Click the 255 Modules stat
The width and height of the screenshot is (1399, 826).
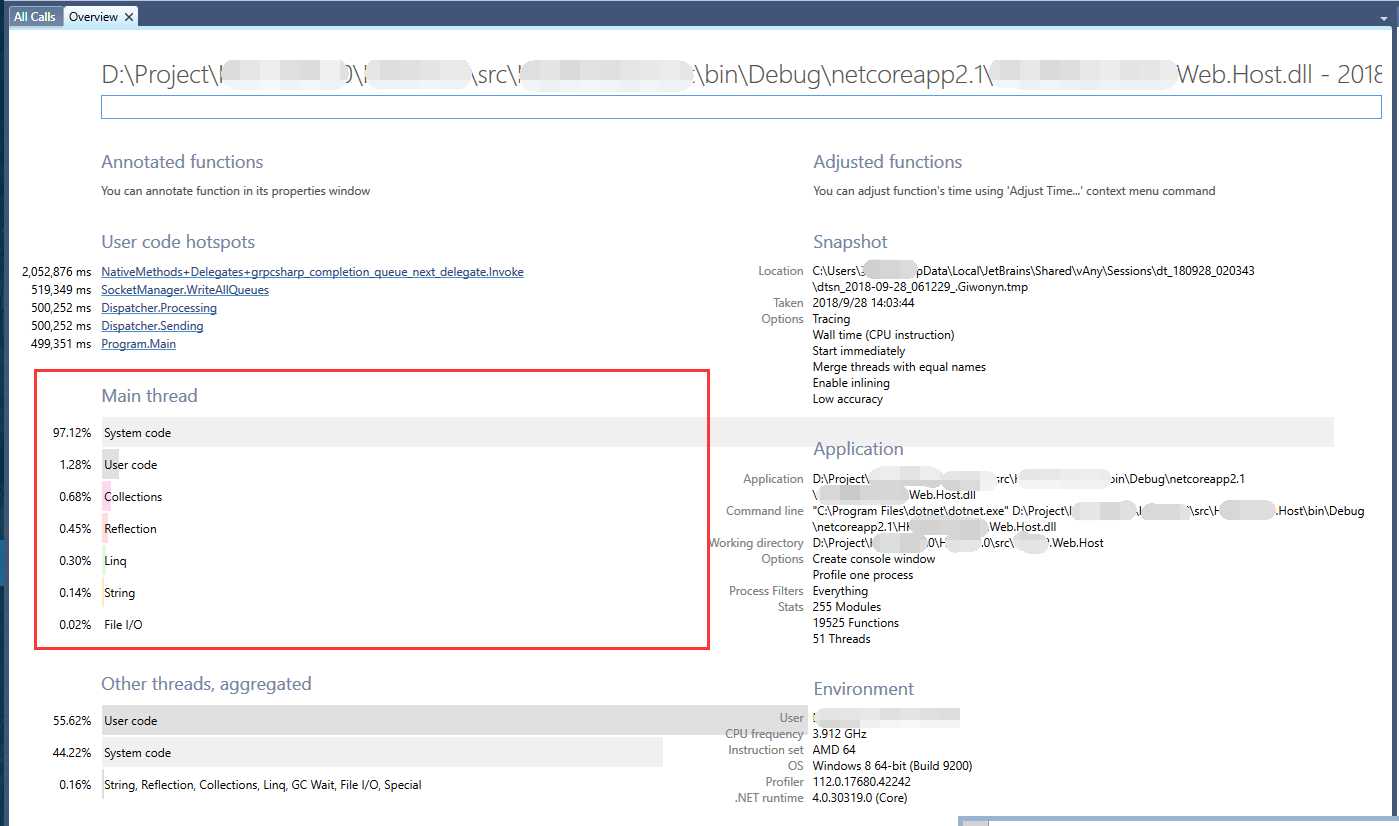(x=847, y=607)
